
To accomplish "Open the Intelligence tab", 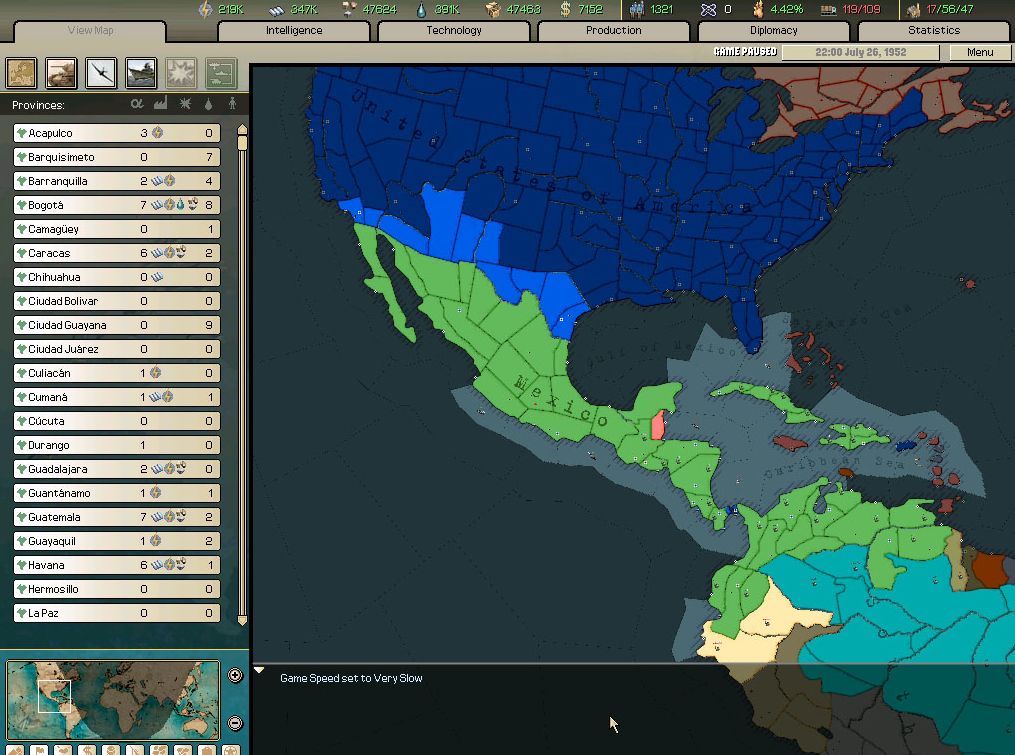I will 294,30.
